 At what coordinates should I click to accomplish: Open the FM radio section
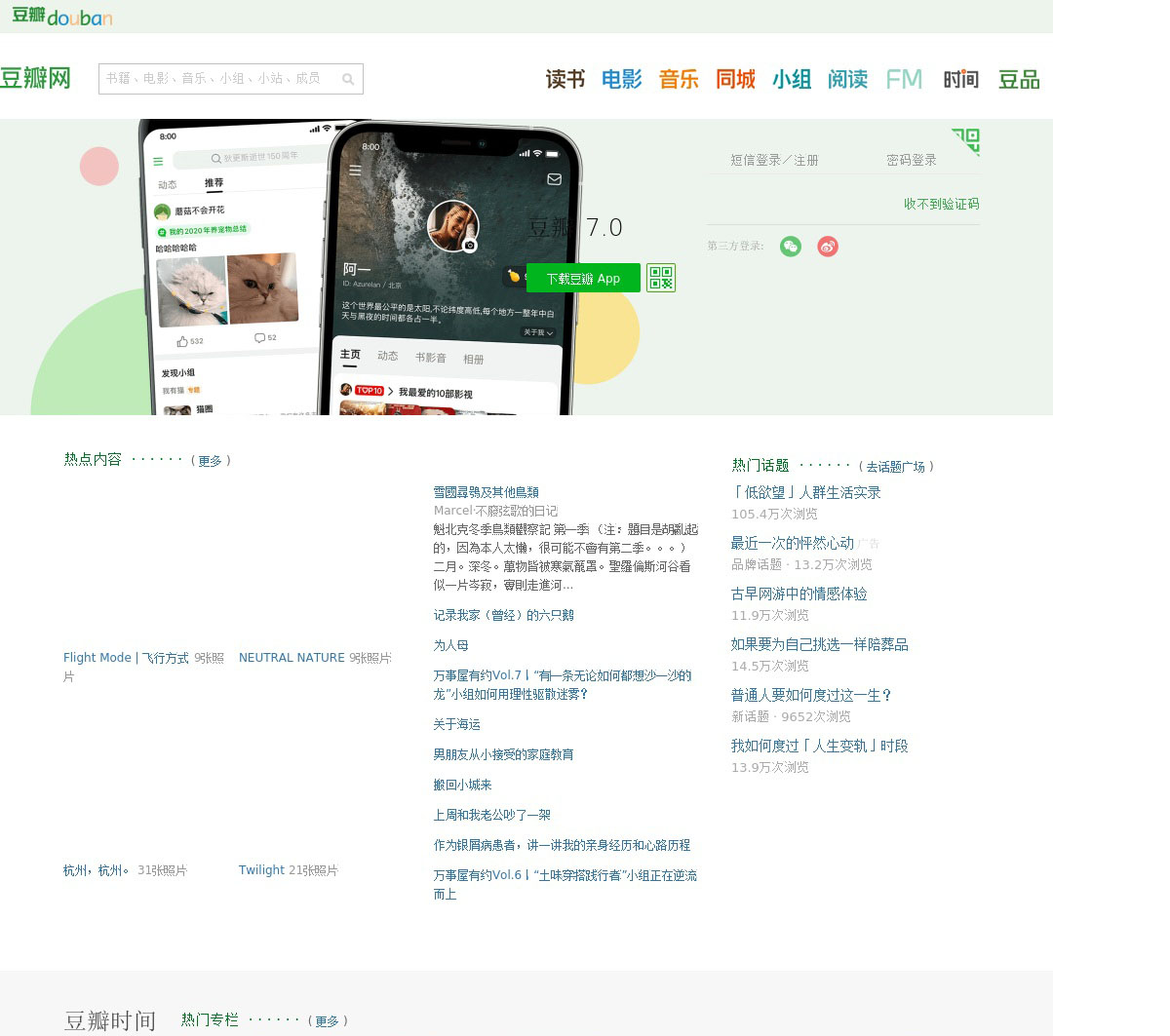pyautogui.click(x=903, y=79)
